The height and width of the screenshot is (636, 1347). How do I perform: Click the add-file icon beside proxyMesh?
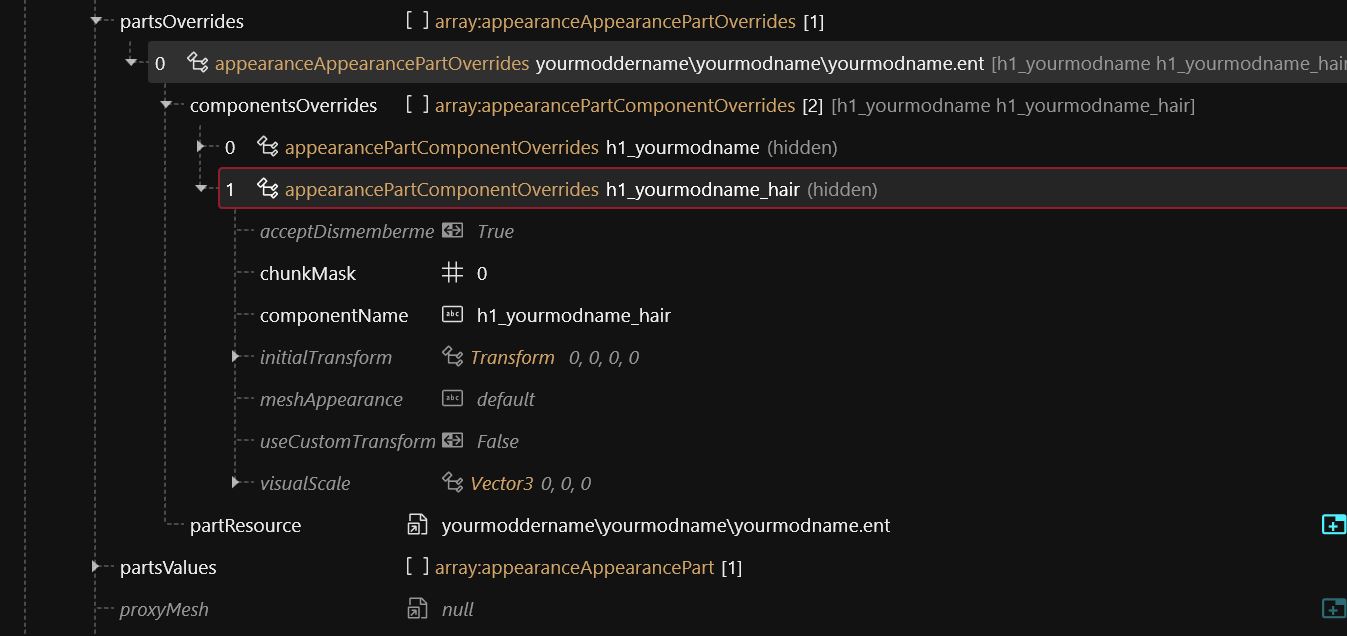[1333, 609]
